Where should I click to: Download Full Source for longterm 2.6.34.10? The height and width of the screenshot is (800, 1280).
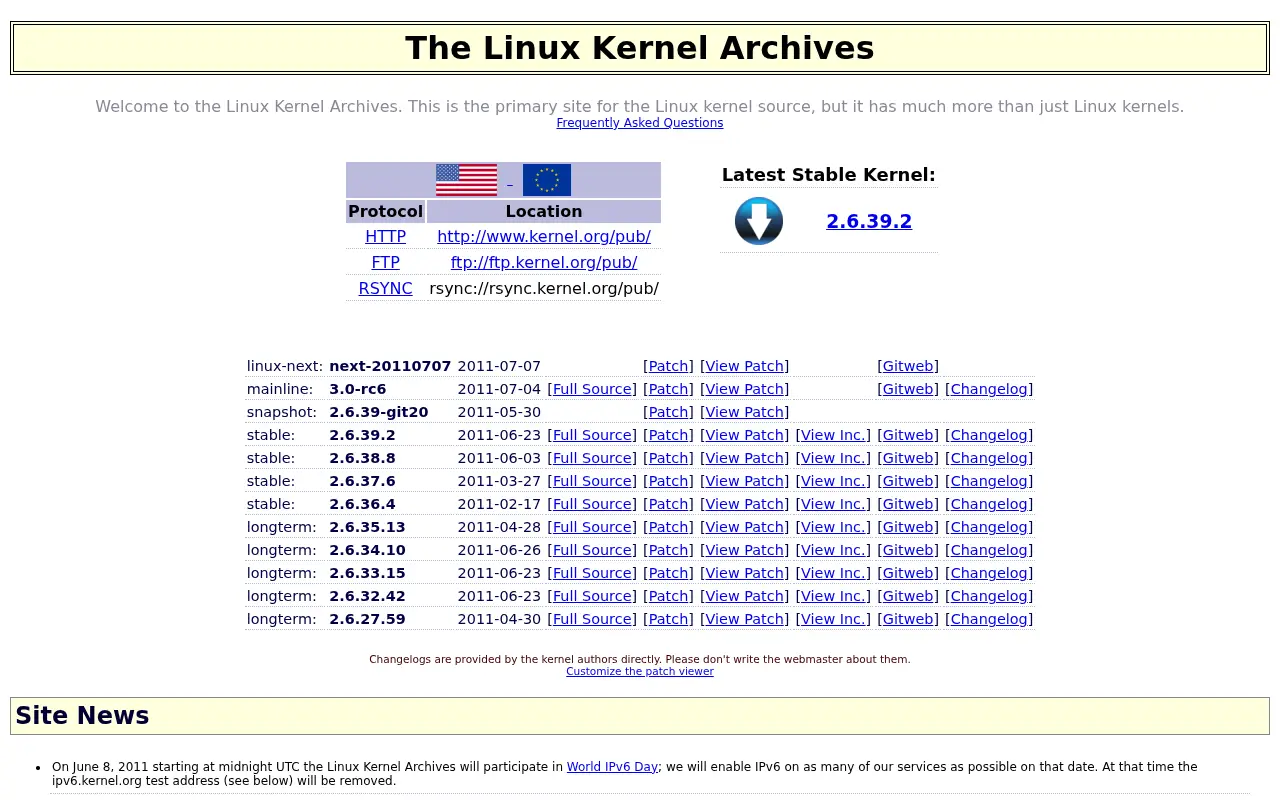click(592, 550)
